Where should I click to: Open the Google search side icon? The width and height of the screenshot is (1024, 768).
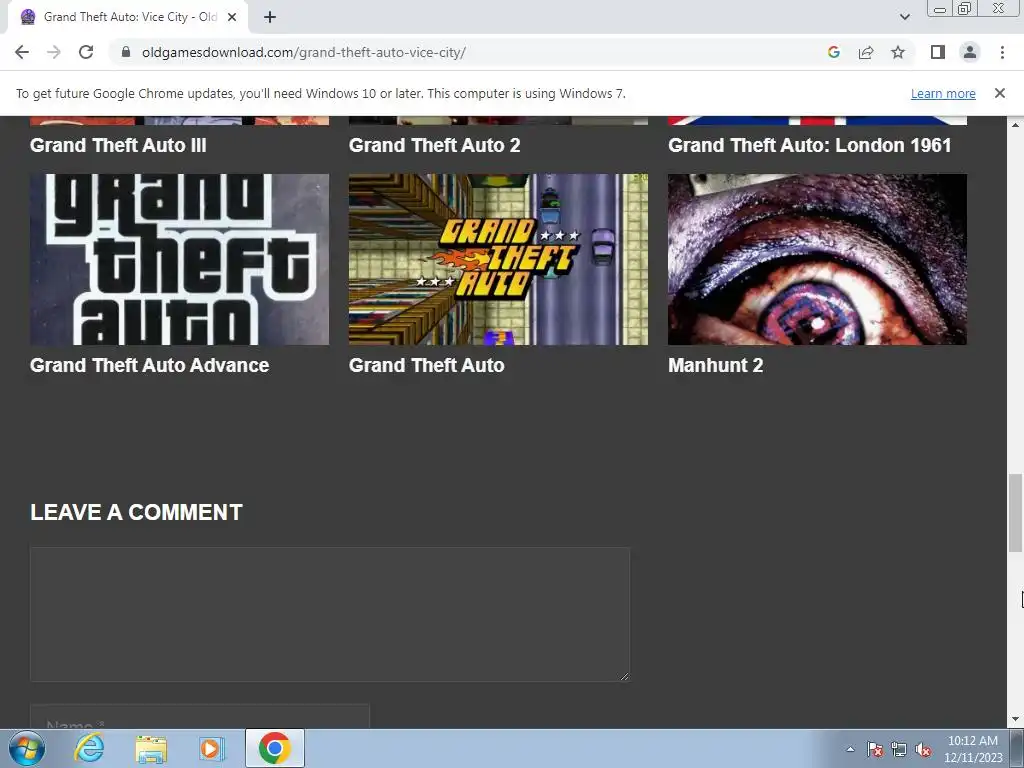click(x=833, y=52)
